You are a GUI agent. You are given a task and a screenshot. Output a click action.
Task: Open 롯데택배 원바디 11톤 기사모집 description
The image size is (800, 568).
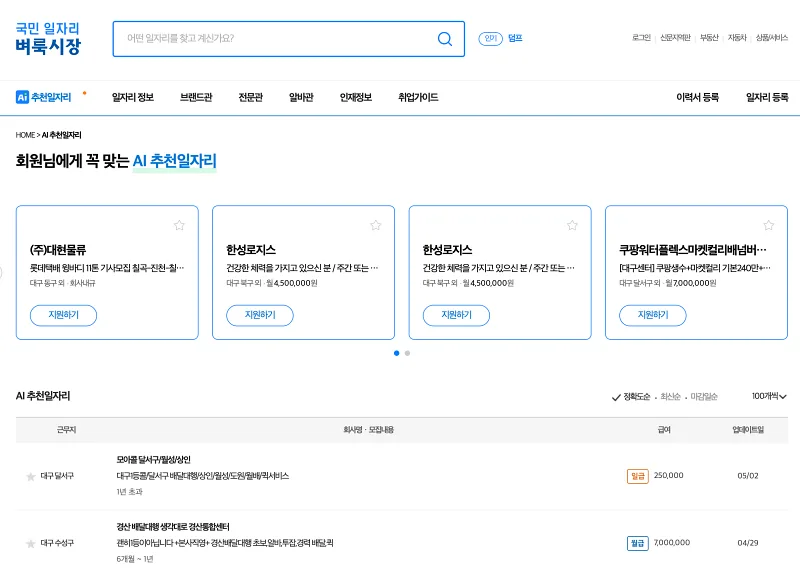click(107, 268)
